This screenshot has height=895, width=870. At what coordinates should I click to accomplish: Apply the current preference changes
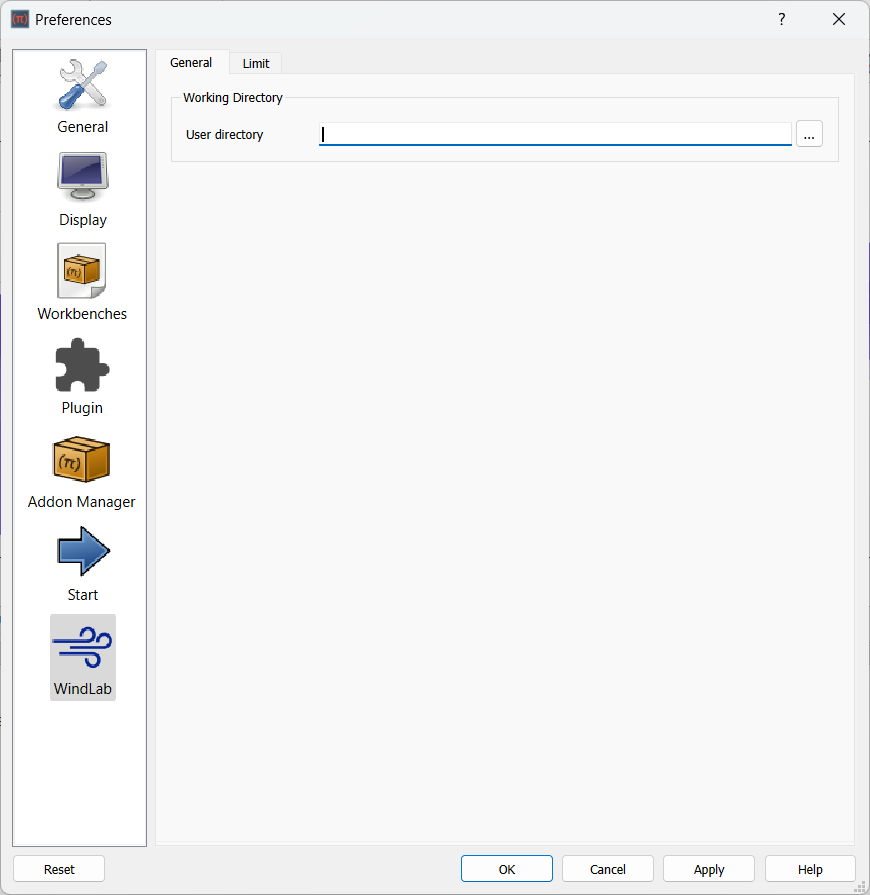click(x=708, y=868)
